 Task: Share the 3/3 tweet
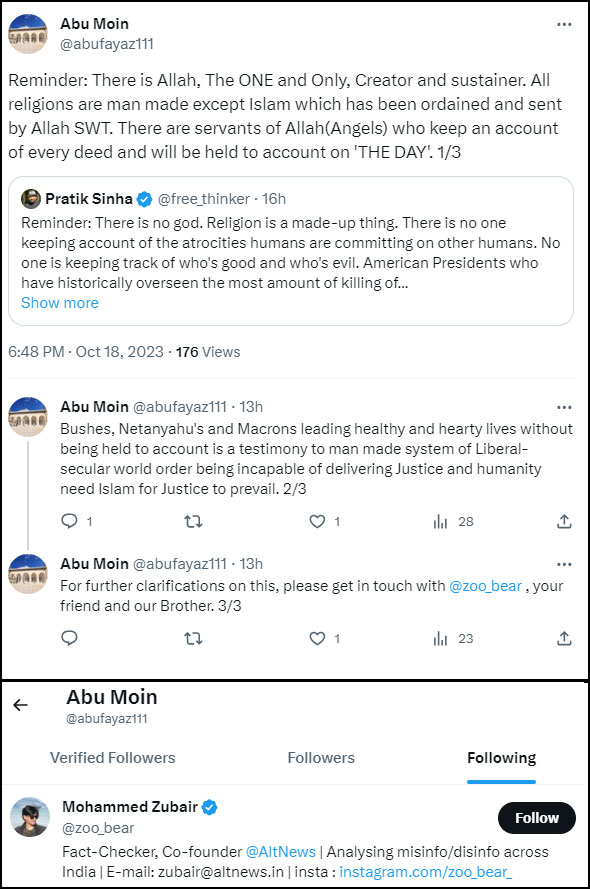pyautogui.click(x=564, y=638)
